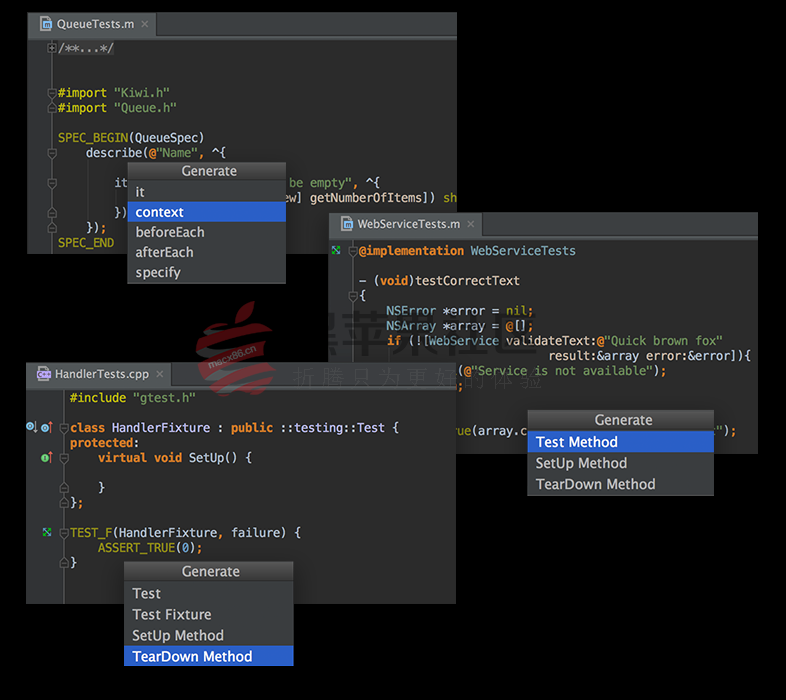786x700 pixels.
Task: Expand the folded /**...*/ comment in QueueTests.m
Action: [x=51, y=48]
